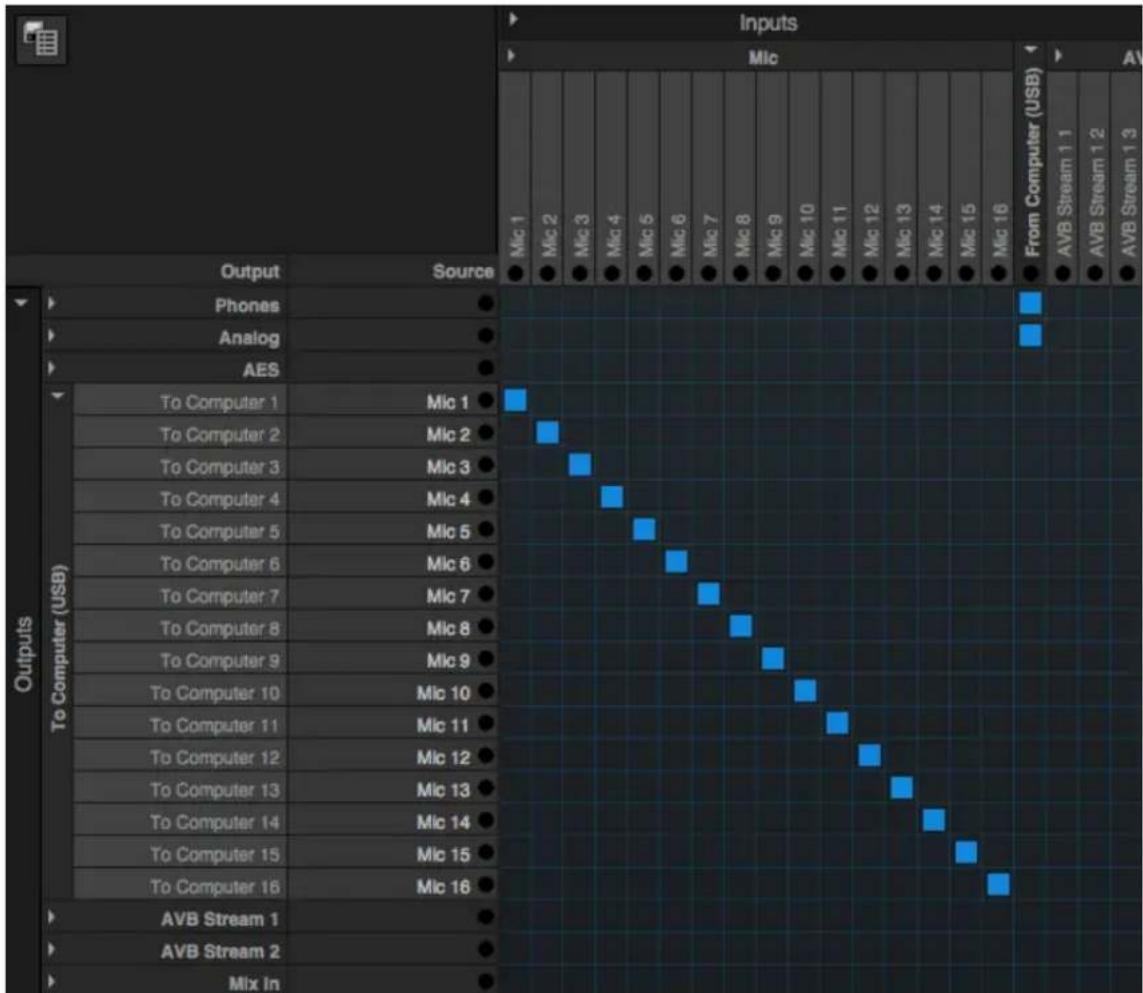Click the Mic 16 input column dot

point(998,273)
